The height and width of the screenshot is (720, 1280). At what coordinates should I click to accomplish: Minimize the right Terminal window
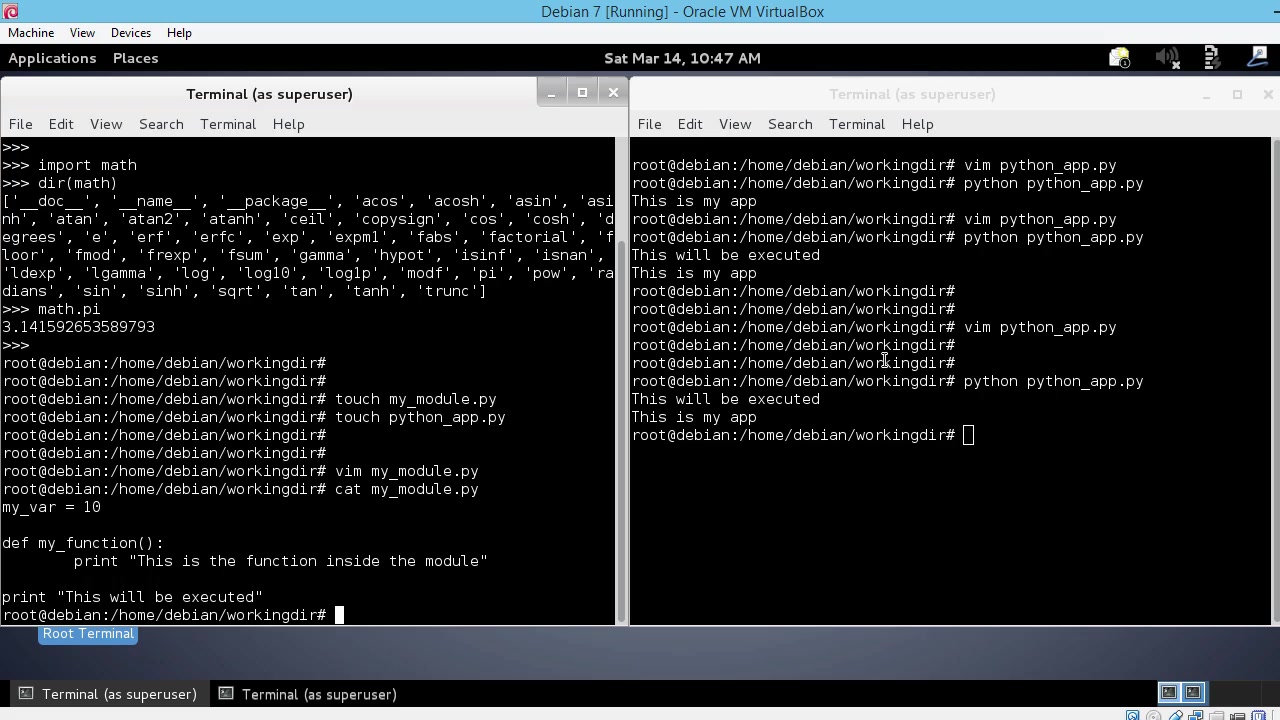[1206, 94]
